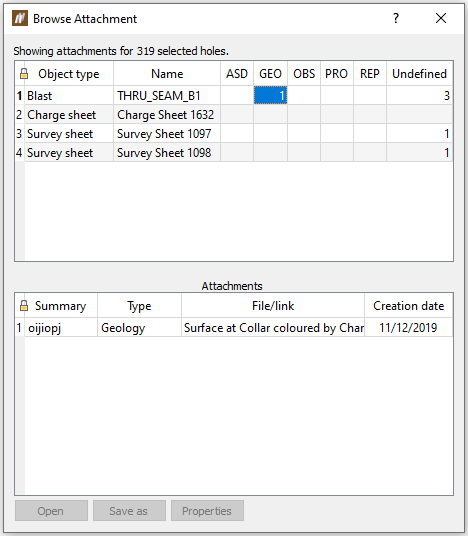The image size is (468, 536).
Task: Click the Object type column header
Action: 69,74
